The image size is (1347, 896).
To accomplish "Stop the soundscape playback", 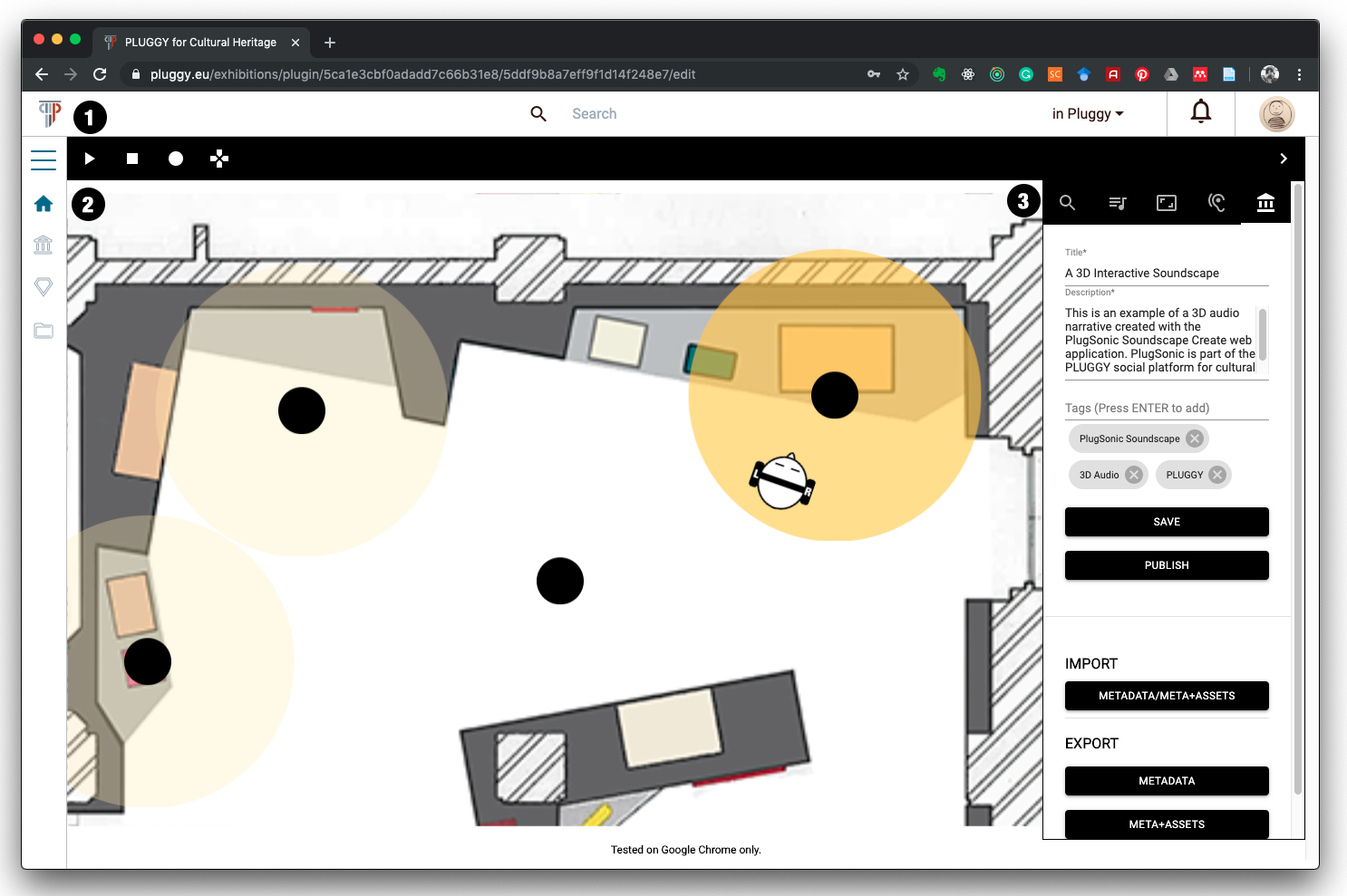I will click(132, 159).
